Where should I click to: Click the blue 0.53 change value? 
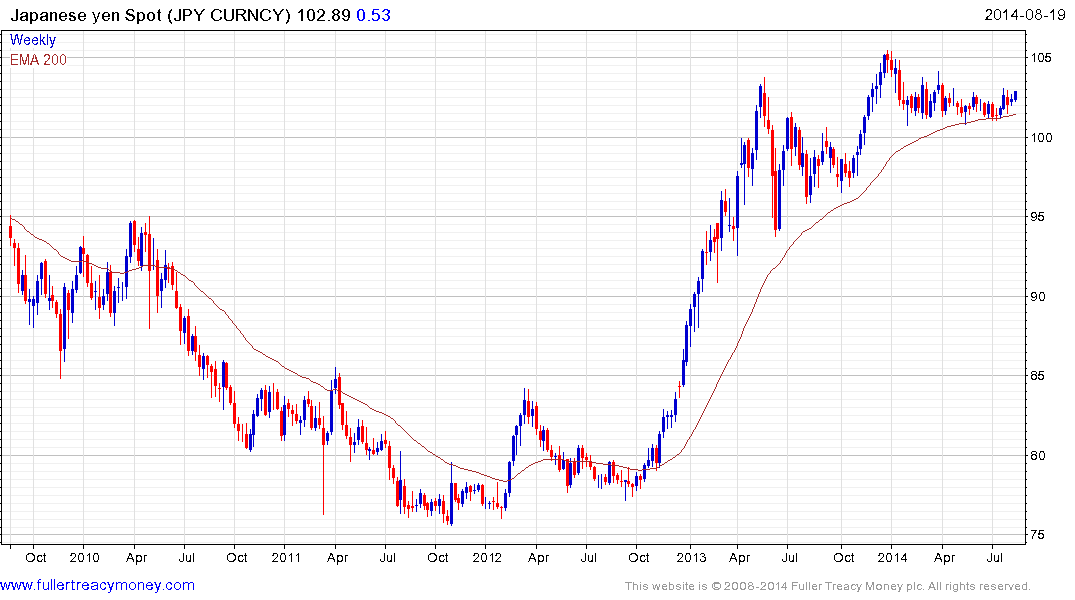[374, 15]
